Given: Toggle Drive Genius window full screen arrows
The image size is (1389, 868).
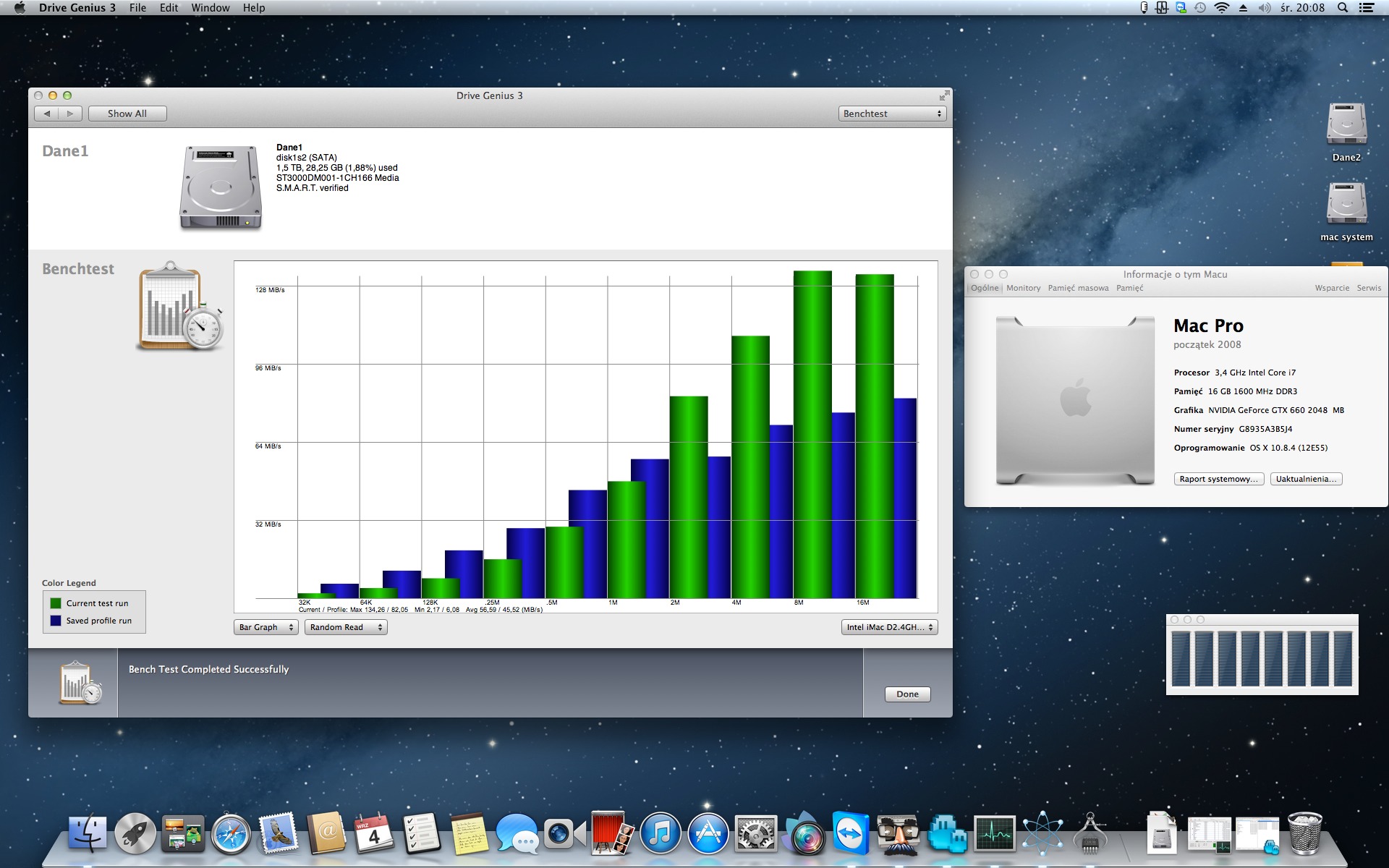Looking at the screenshot, I should [944, 95].
